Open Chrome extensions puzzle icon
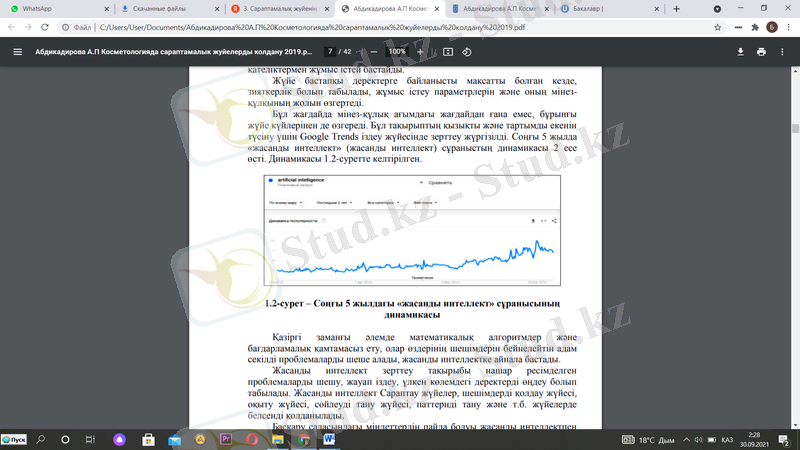The image size is (800, 450). click(755, 28)
